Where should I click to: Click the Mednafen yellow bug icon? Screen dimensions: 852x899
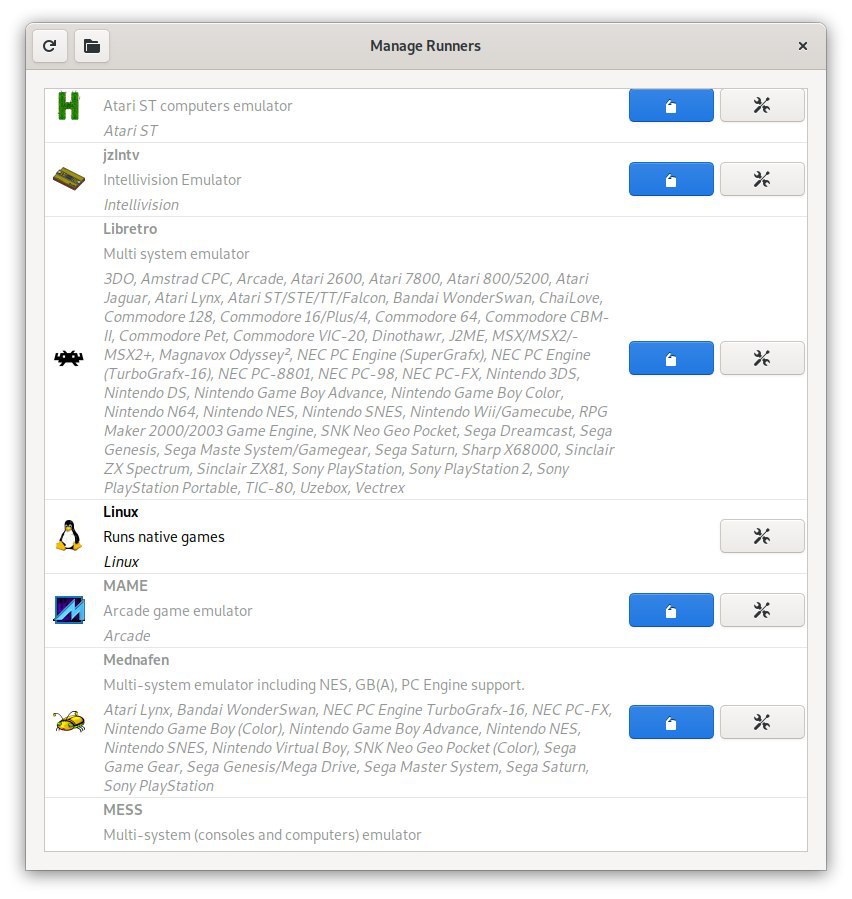[x=69, y=721]
